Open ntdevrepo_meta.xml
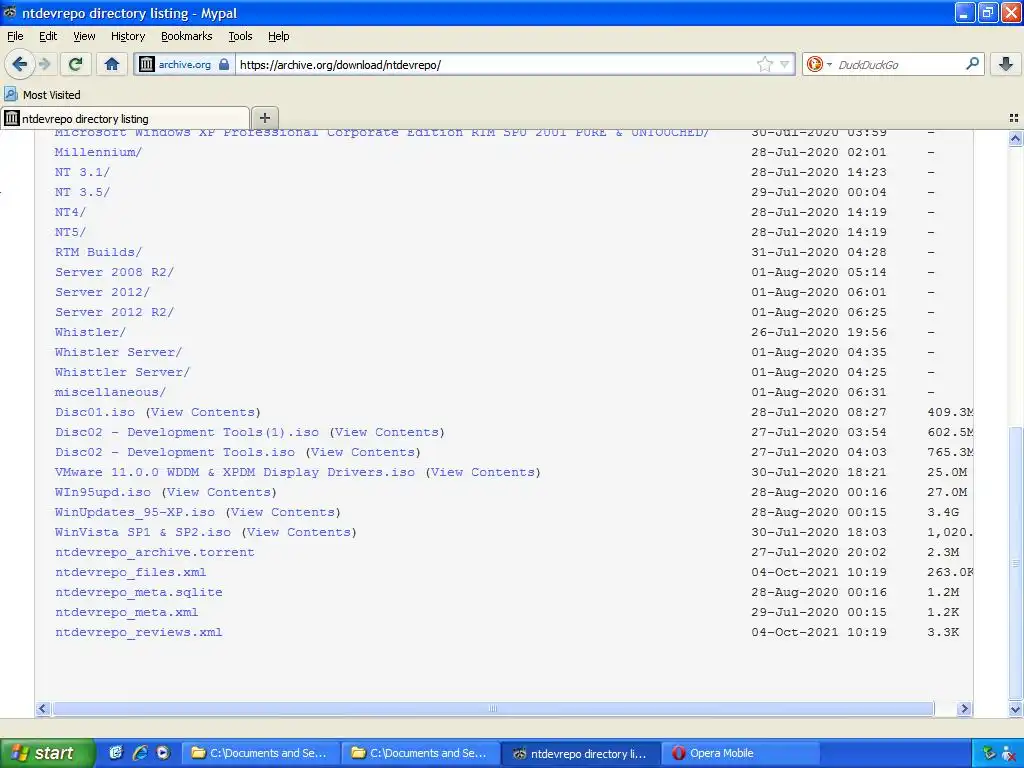This screenshot has width=1024, height=768. pyautogui.click(x=127, y=612)
